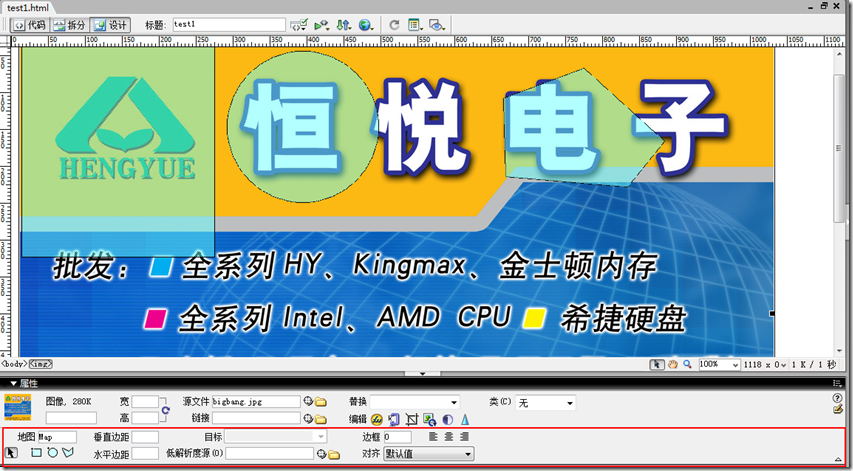Screen dimensions: 853x471
Task: Browse folder for 源文件 image source
Action: pyautogui.click(x=320, y=402)
